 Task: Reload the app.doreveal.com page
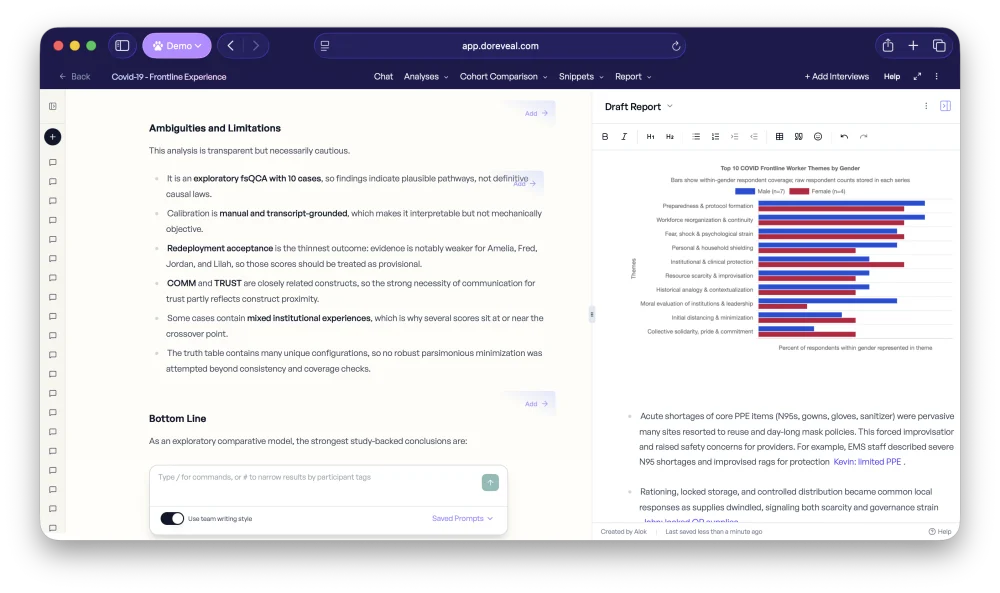(x=675, y=46)
